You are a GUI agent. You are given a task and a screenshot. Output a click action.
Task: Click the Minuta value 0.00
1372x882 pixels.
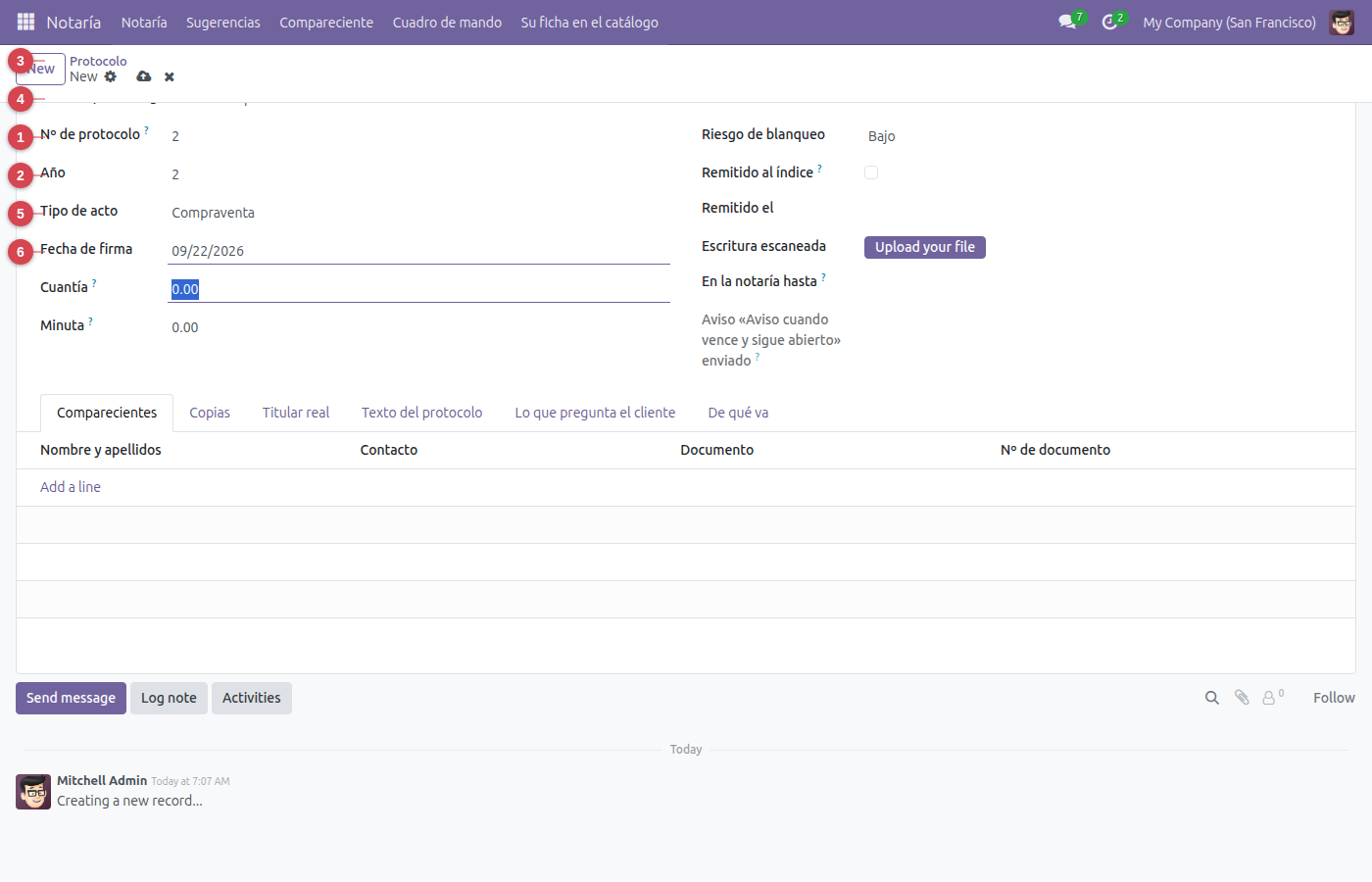(185, 327)
